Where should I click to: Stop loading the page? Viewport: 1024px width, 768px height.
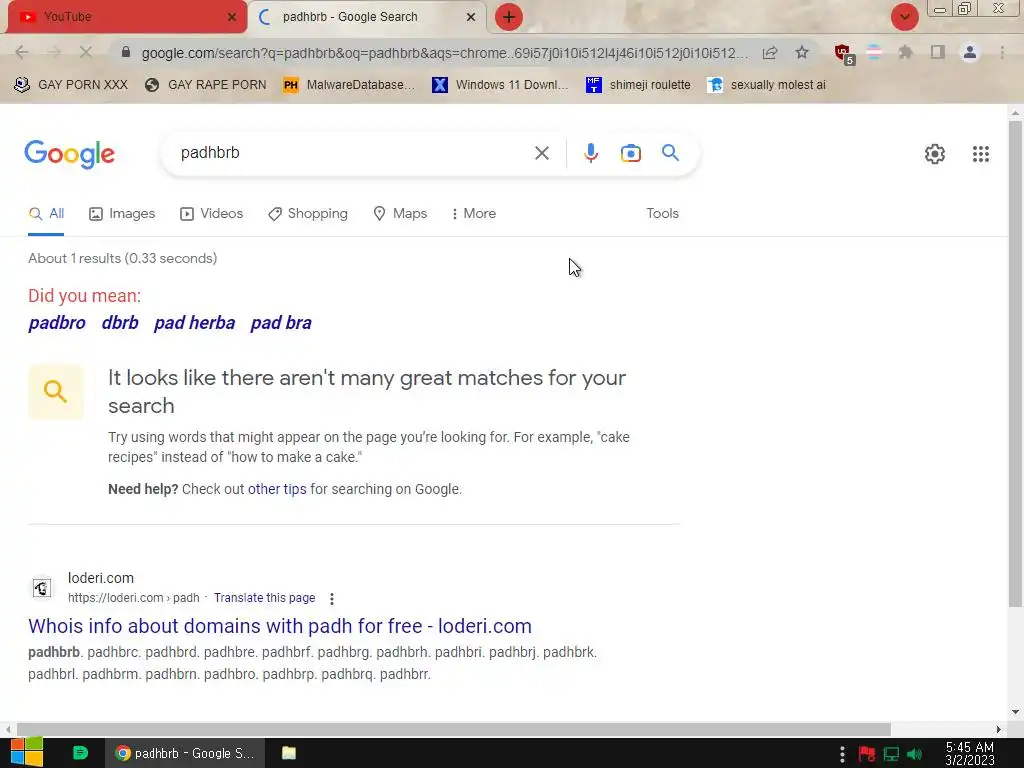(86, 52)
